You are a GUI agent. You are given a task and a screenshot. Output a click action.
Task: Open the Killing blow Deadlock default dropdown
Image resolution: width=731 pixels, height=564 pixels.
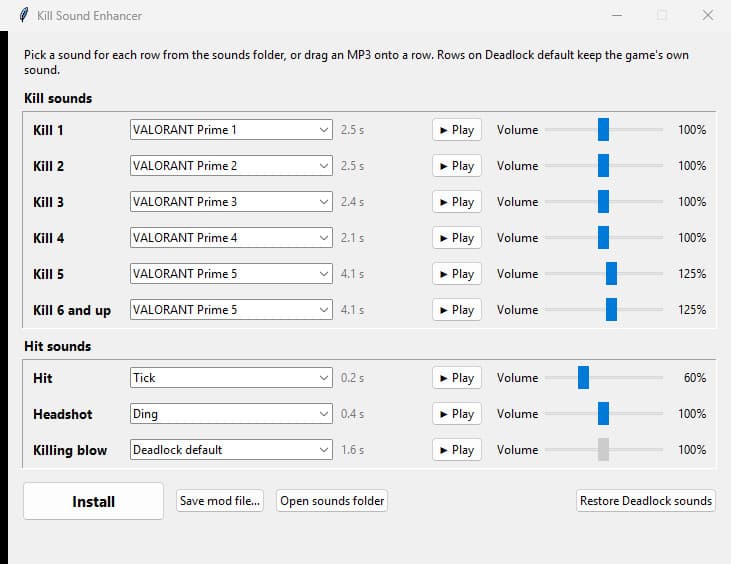(x=231, y=450)
